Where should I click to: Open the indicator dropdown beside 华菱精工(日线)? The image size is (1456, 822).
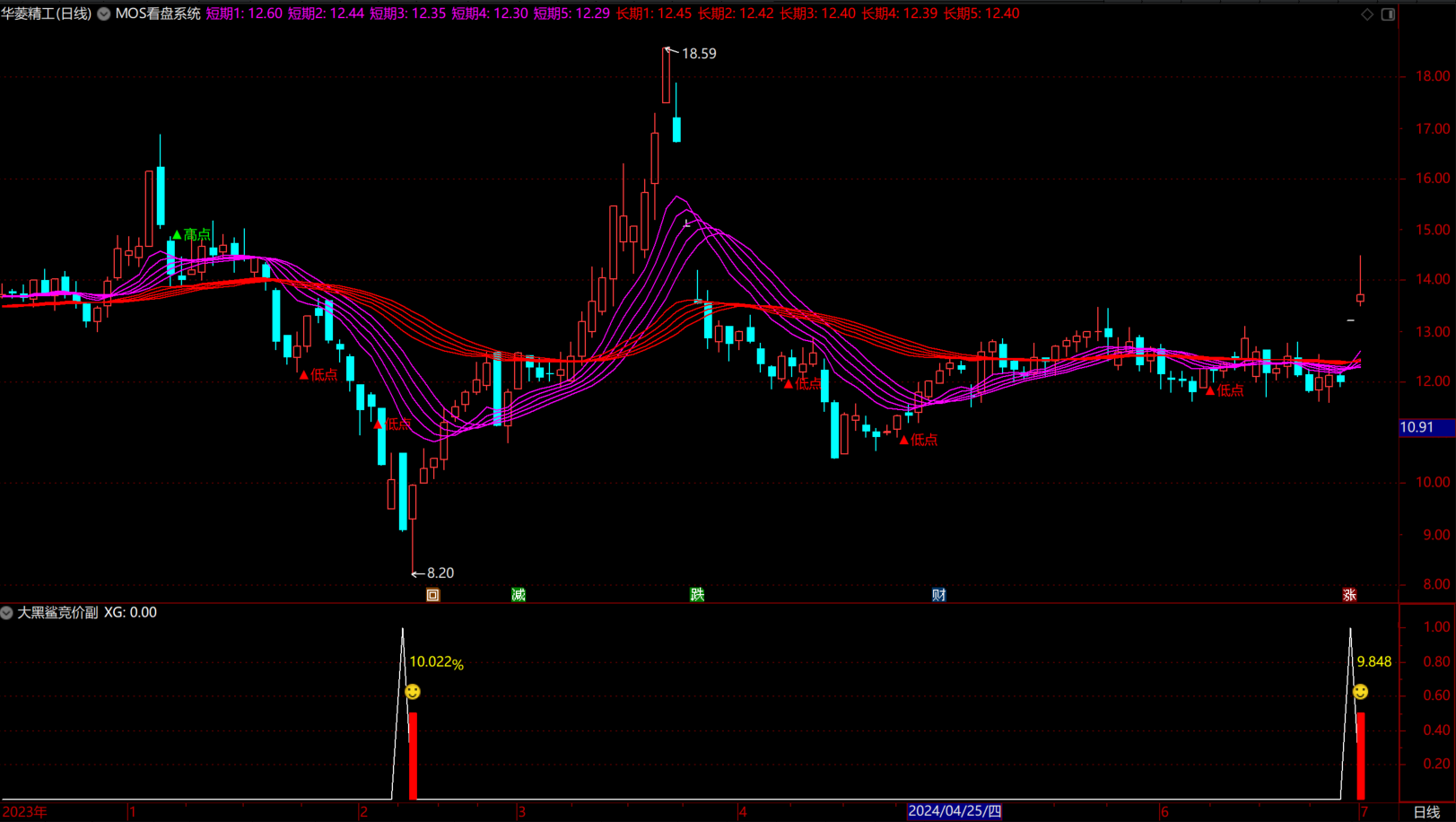(104, 13)
